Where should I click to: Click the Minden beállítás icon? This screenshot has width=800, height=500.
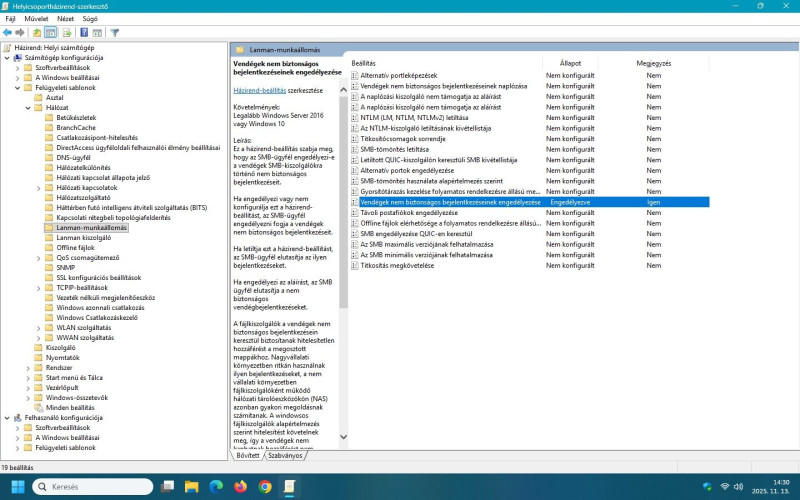click(38, 408)
